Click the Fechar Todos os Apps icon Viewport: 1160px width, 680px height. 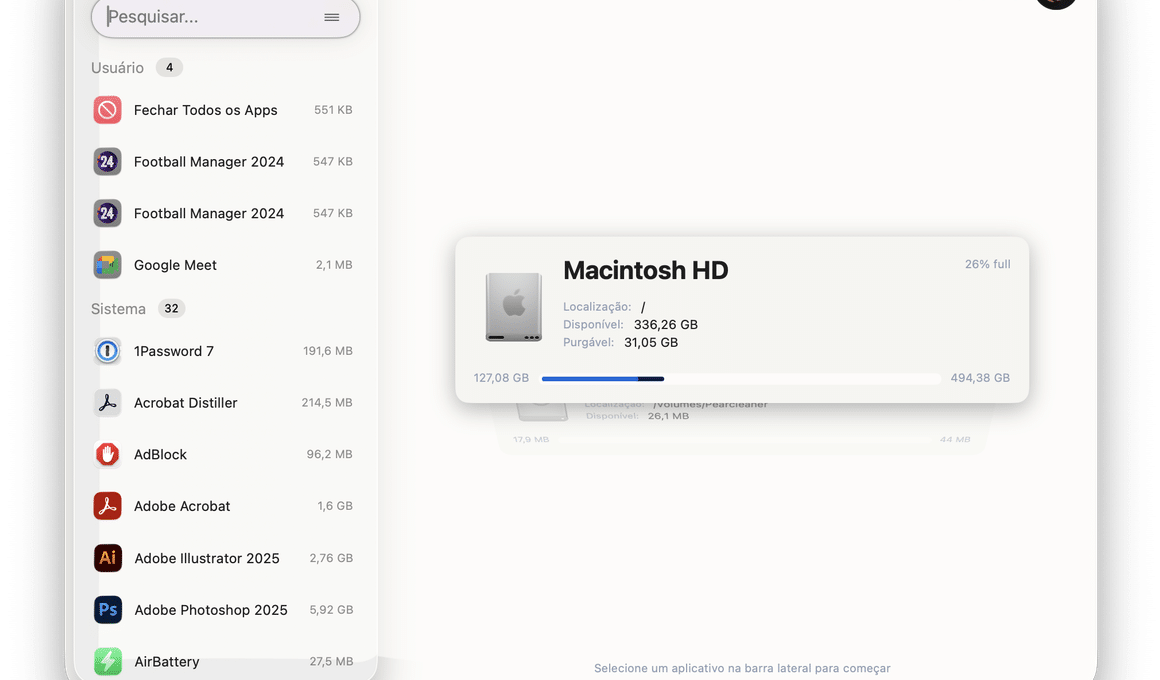coord(107,110)
